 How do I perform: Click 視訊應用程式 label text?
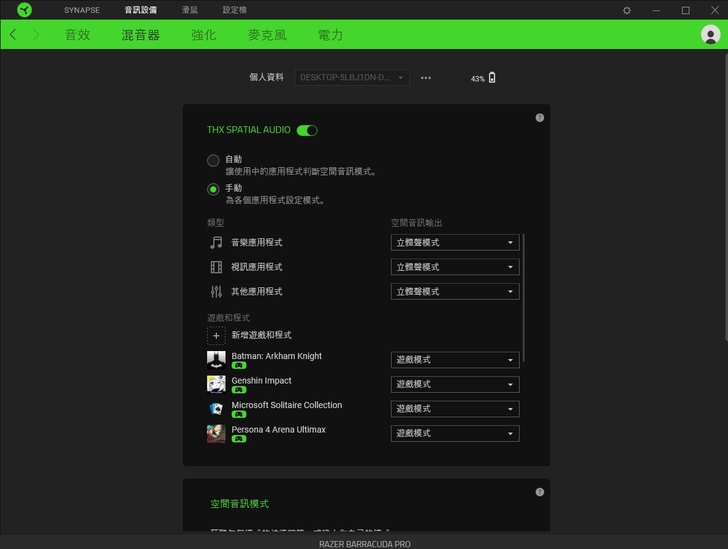257,267
